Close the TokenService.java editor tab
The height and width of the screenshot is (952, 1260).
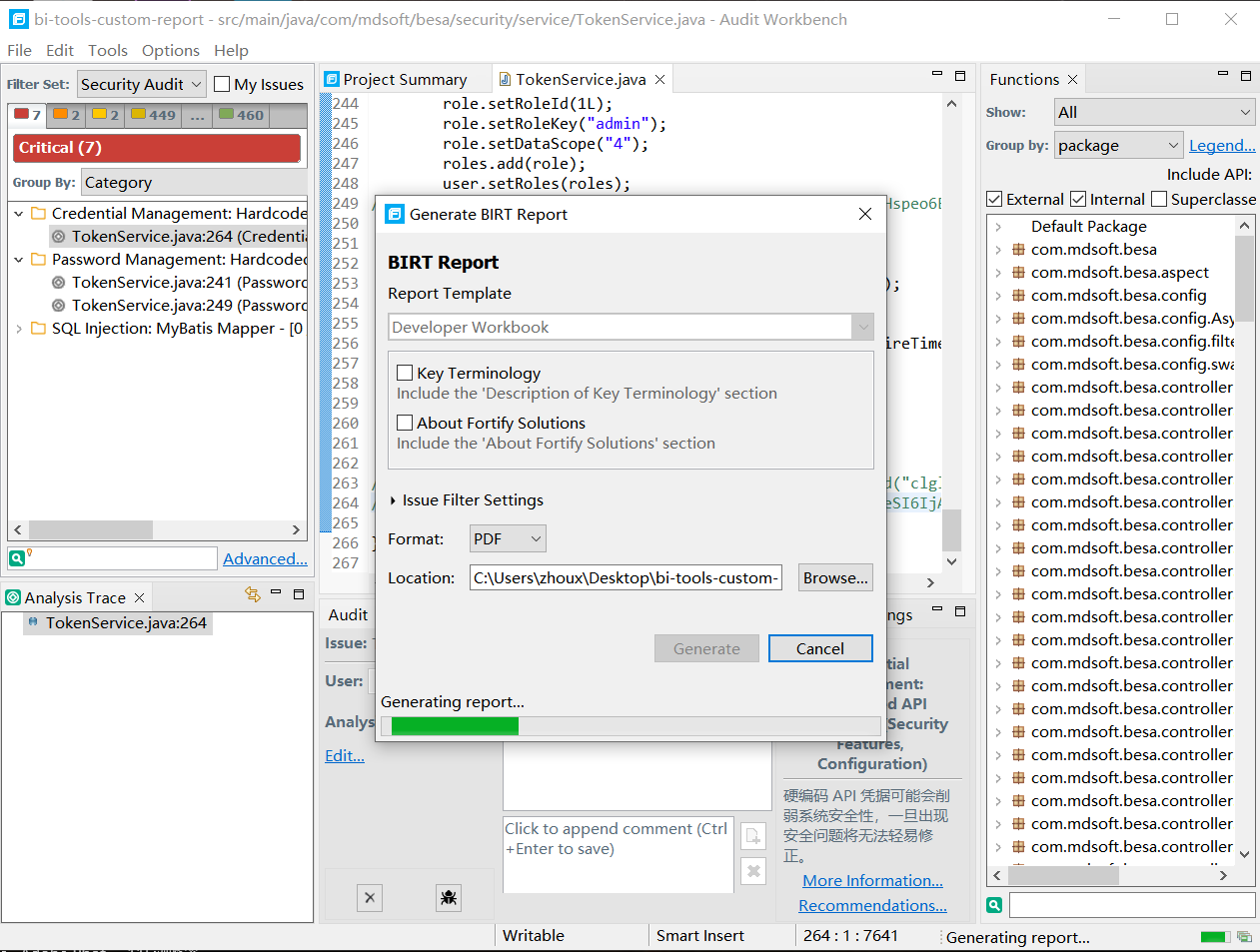(660, 79)
